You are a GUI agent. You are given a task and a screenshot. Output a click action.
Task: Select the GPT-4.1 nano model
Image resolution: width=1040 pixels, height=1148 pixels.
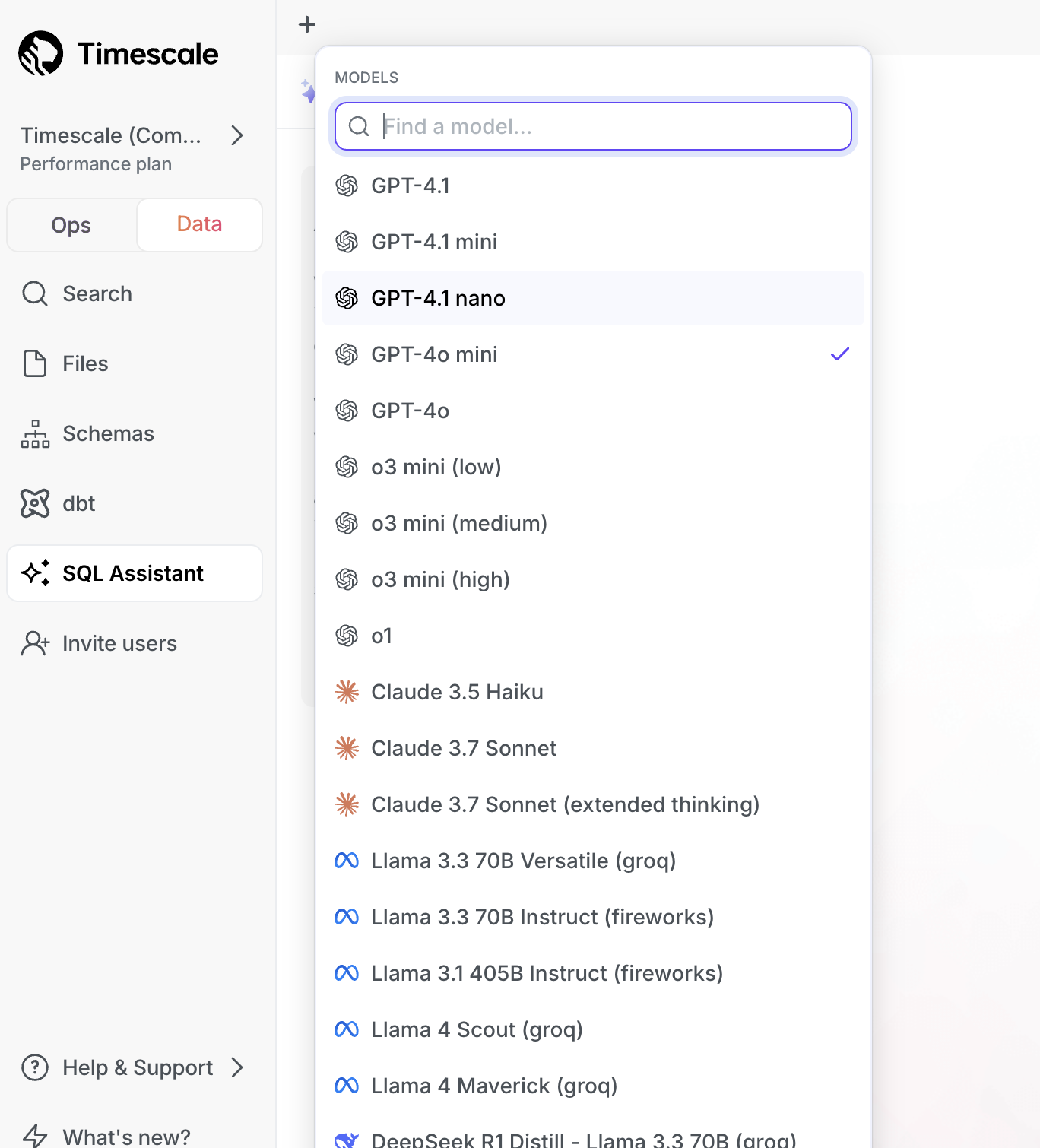click(x=593, y=298)
